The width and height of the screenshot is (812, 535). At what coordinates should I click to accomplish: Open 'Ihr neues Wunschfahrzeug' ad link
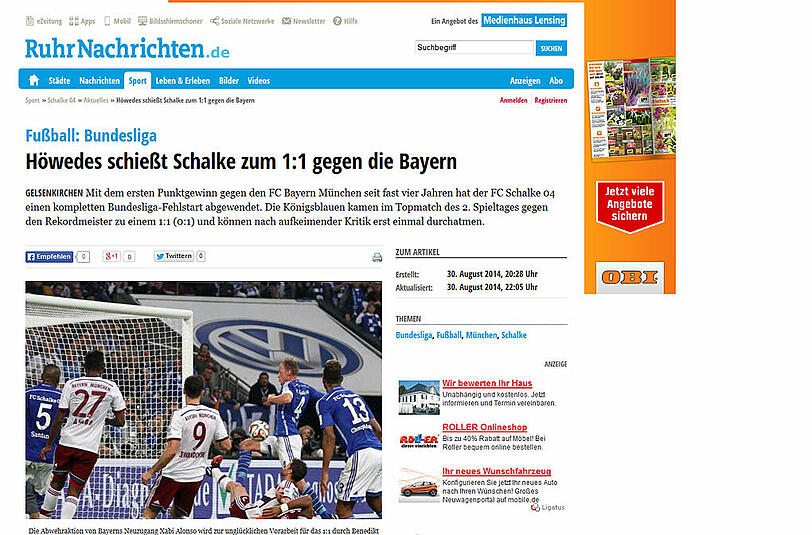point(496,471)
